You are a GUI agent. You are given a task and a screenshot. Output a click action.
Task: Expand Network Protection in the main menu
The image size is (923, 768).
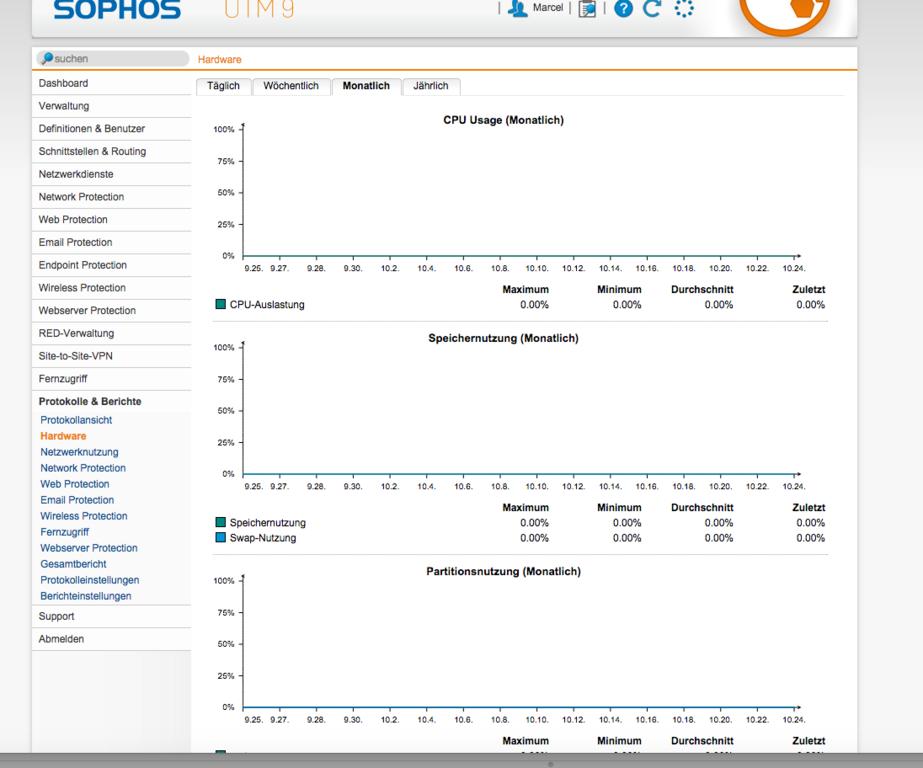pyautogui.click(x=112, y=197)
